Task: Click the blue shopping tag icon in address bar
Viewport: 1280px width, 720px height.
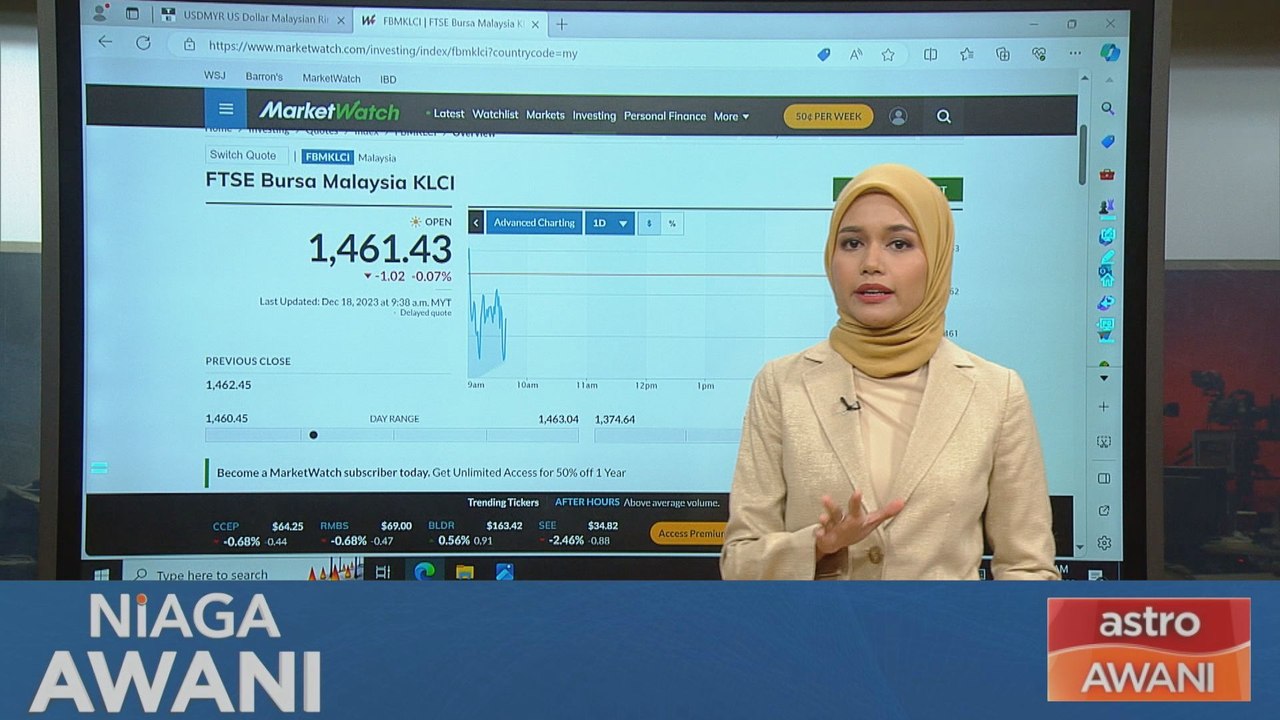Action: (823, 55)
